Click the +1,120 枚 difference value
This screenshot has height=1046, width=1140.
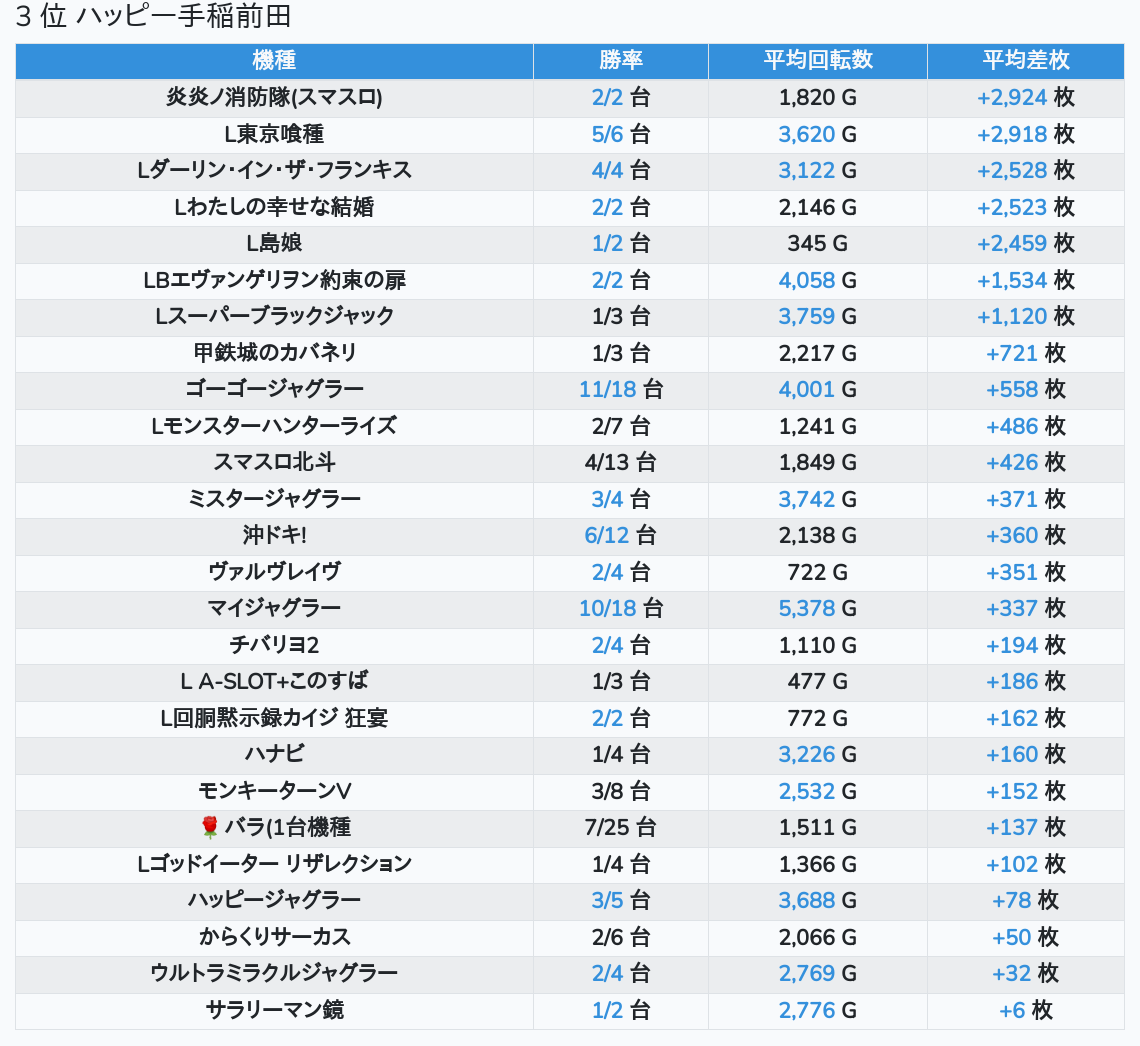(x=1026, y=316)
